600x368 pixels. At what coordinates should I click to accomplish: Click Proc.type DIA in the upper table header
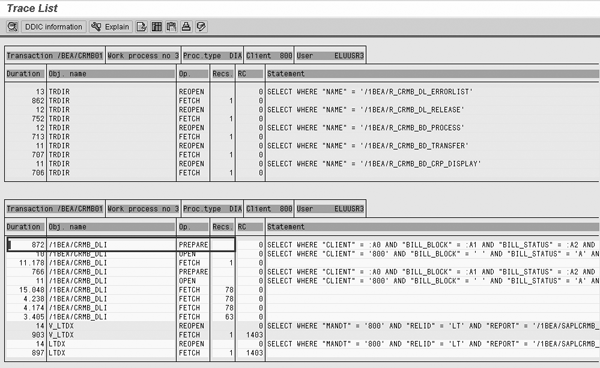tap(212, 56)
